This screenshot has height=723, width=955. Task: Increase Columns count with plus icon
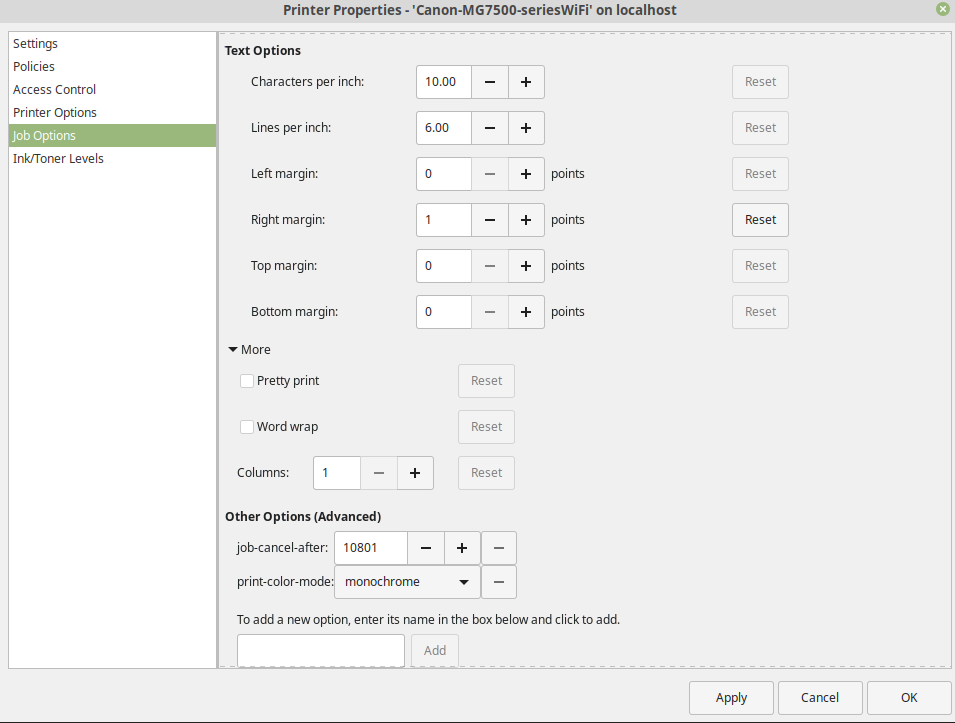pos(415,473)
